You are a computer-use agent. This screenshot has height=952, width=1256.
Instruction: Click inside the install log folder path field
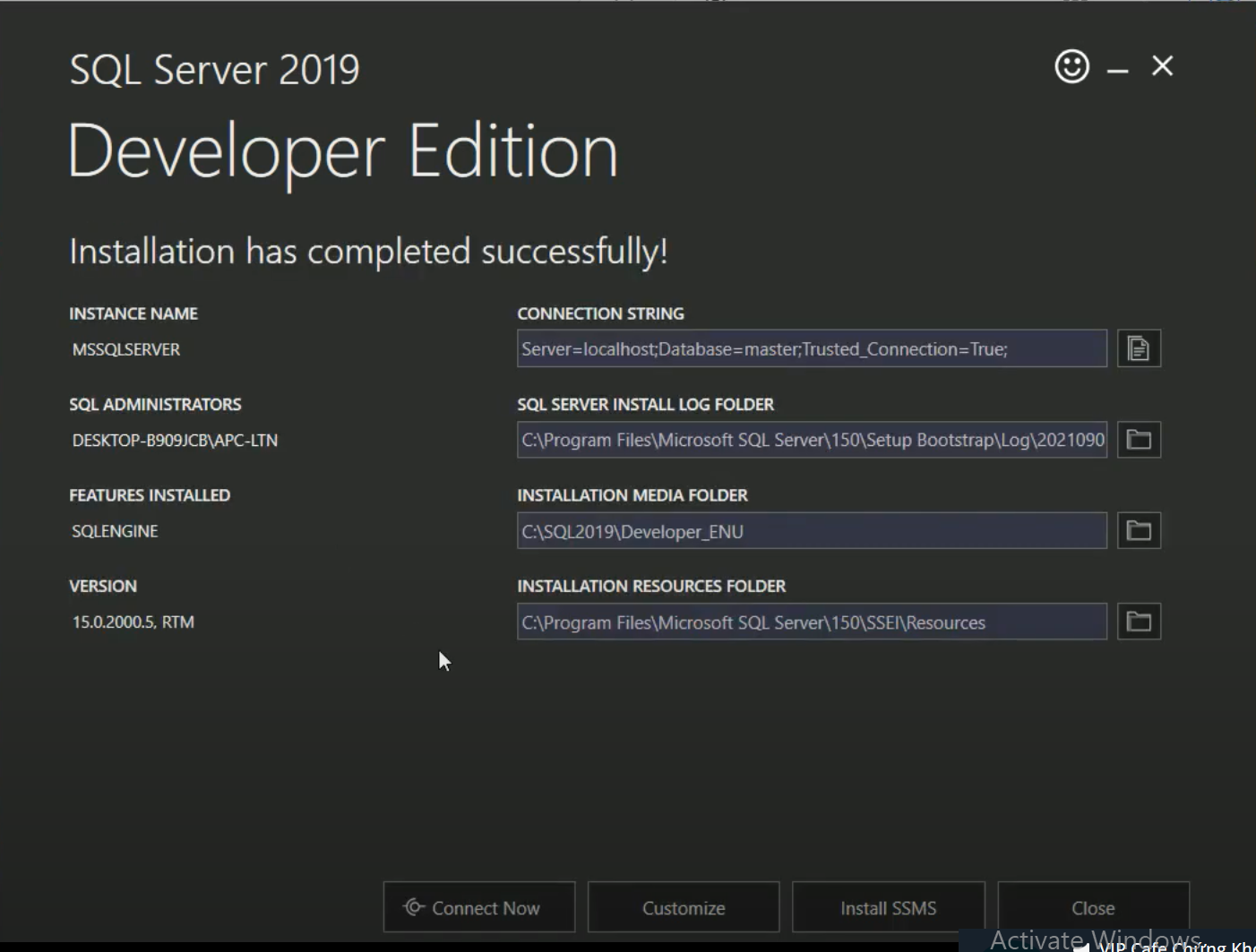(812, 439)
